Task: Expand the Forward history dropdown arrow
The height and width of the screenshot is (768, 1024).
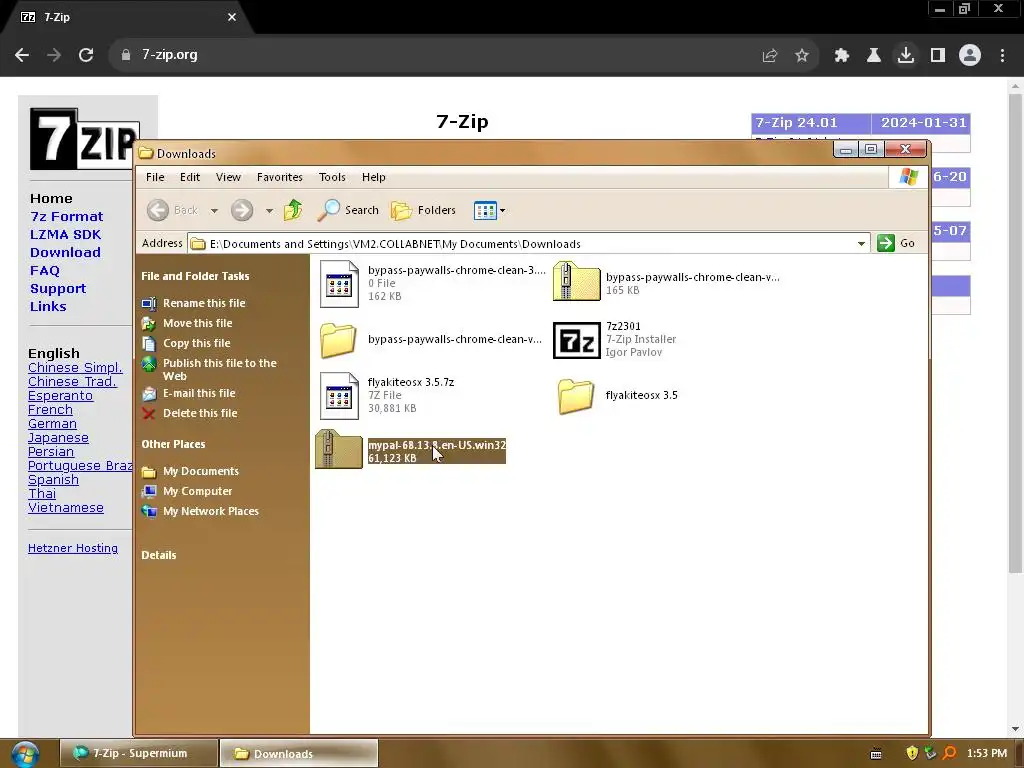Action: [269, 210]
